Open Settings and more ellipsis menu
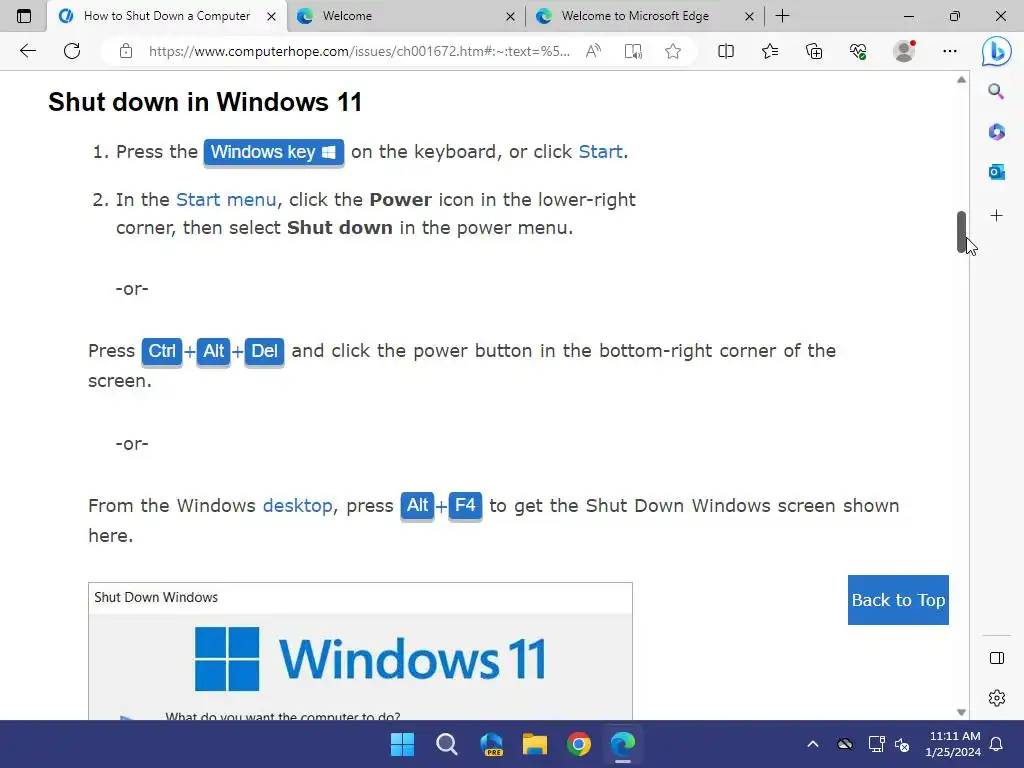The width and height of the screenshot is (1024, 768). tap(950, 51)
